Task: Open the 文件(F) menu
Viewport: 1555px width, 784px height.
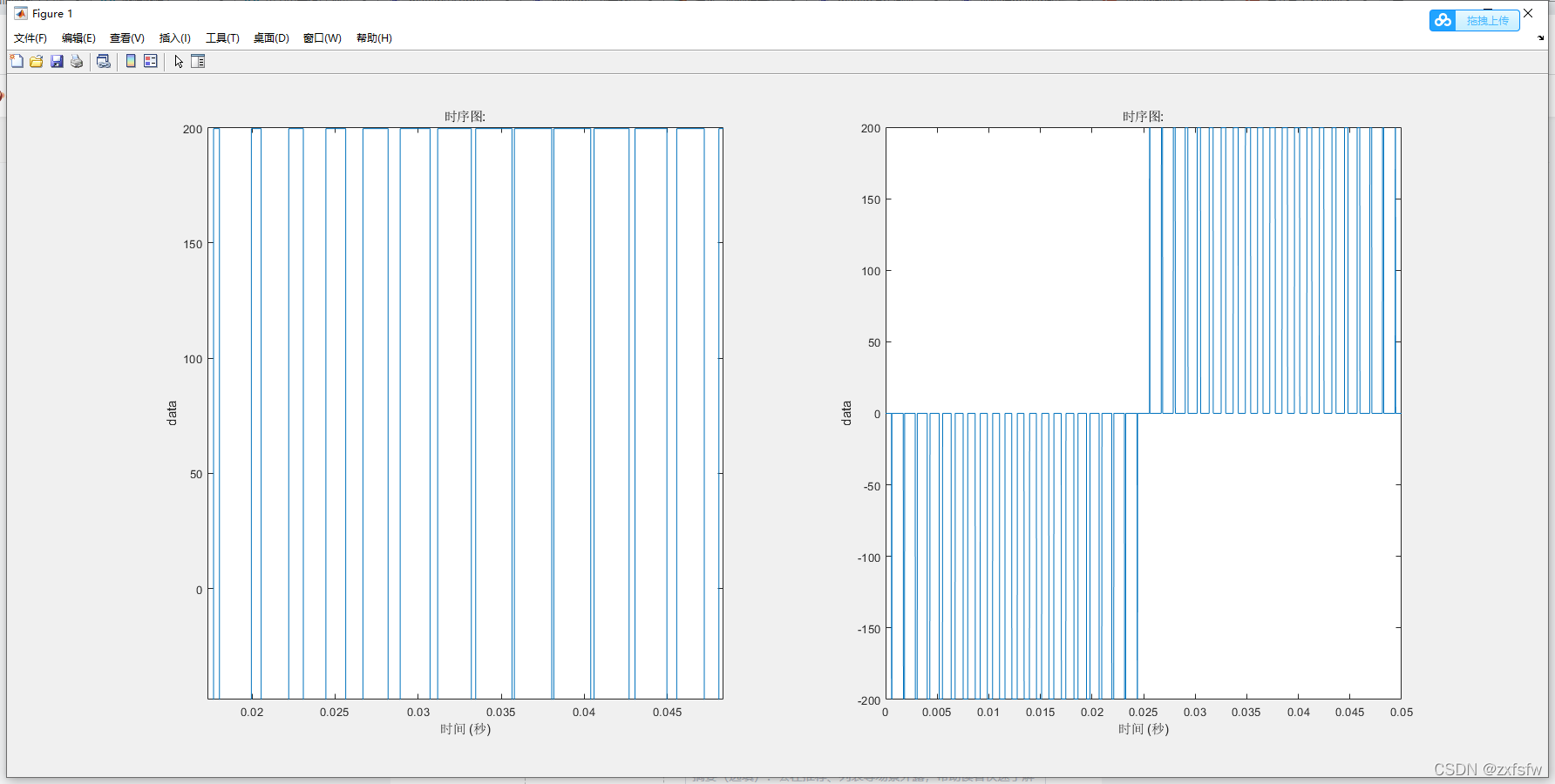Action: point(31,38)
